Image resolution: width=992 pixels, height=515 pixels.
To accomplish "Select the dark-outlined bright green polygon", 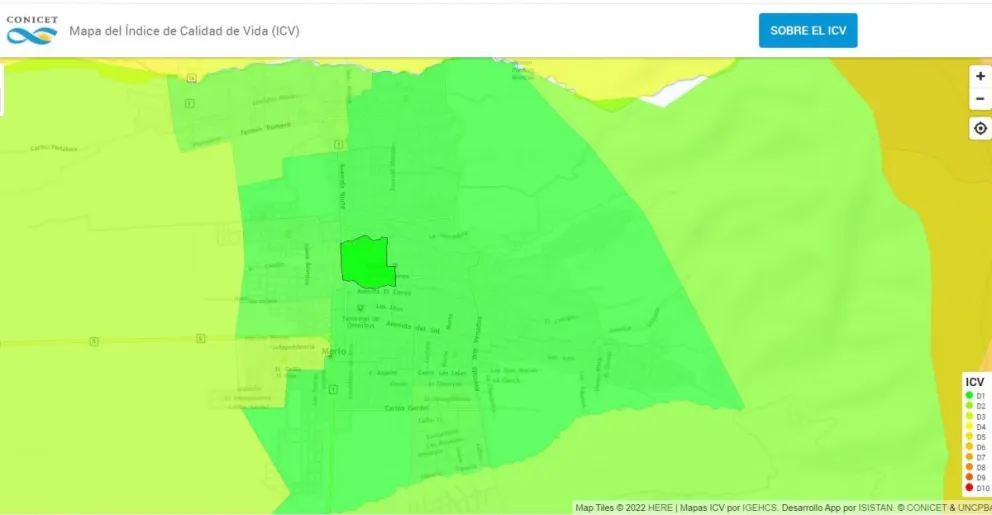I will click(364, 262).
